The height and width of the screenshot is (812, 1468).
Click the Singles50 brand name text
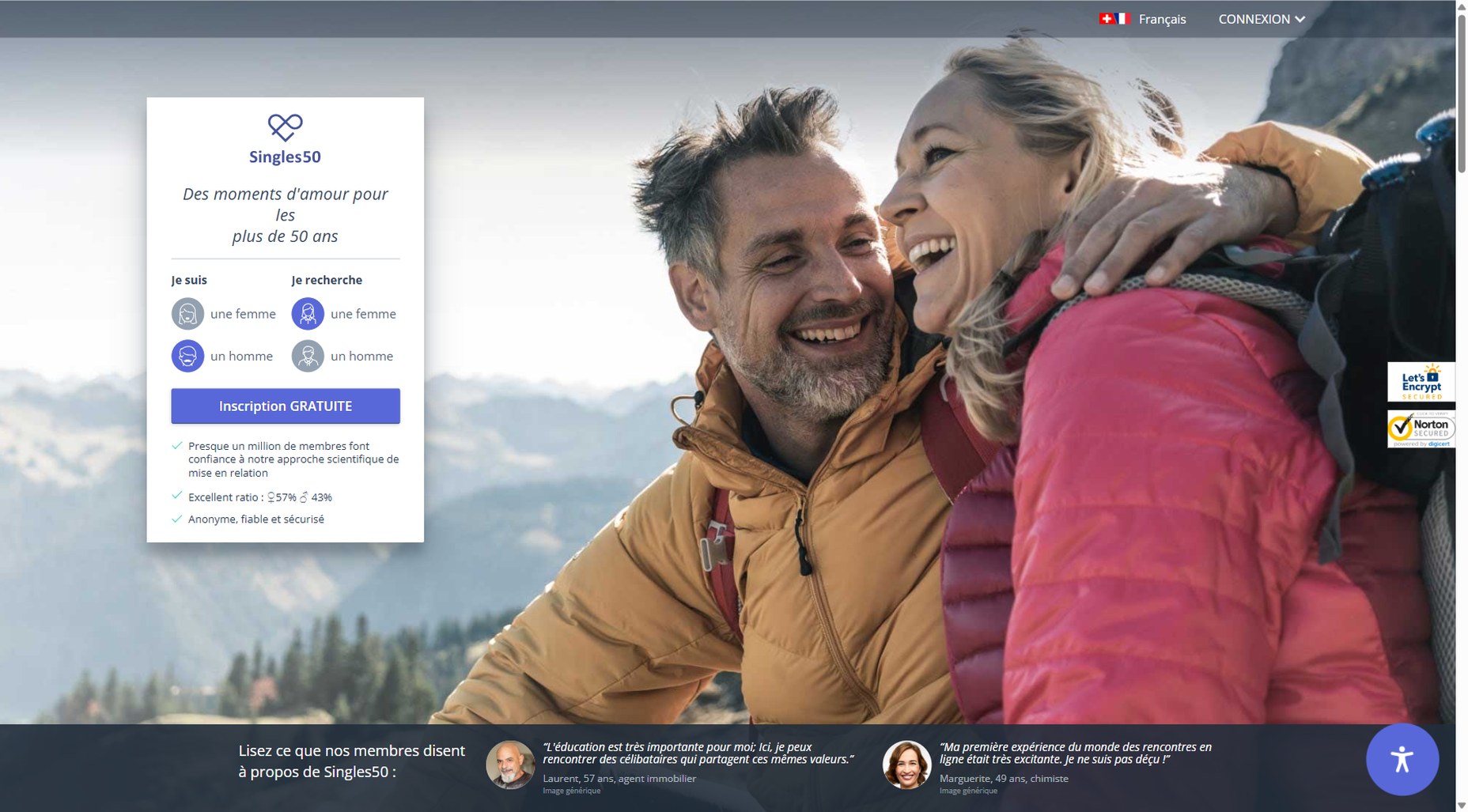coord(285,157)
